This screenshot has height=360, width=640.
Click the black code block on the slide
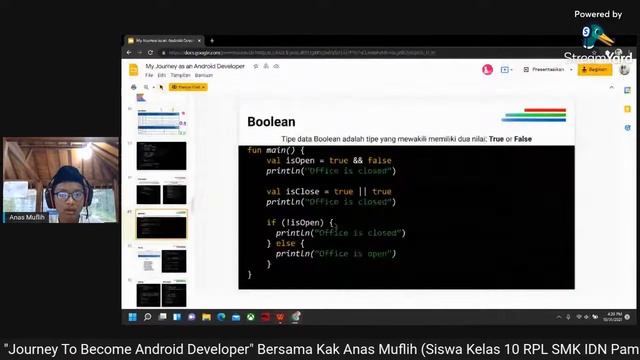pos(407,217)
